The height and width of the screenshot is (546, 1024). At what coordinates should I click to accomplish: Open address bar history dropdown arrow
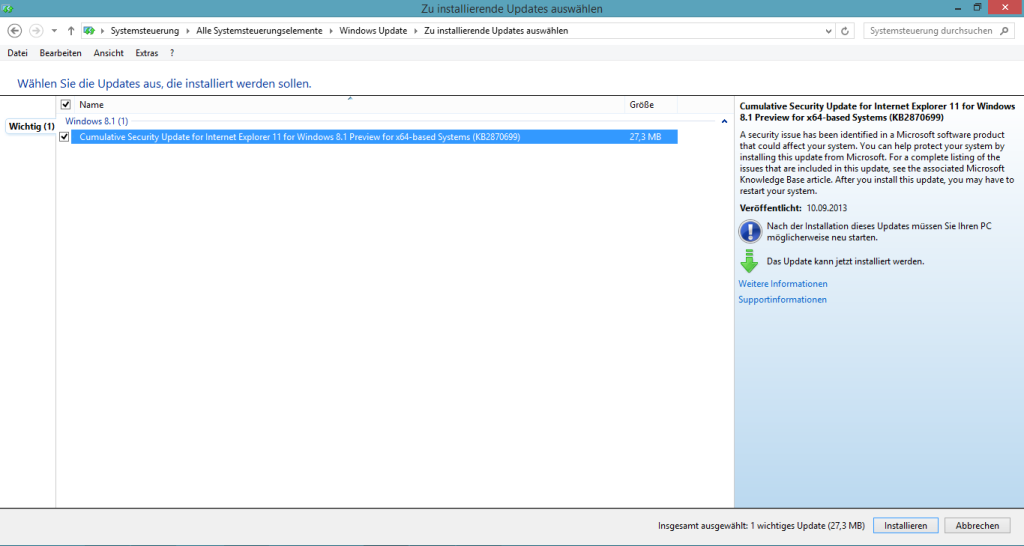pyautogui.click(x=829, y=31)
